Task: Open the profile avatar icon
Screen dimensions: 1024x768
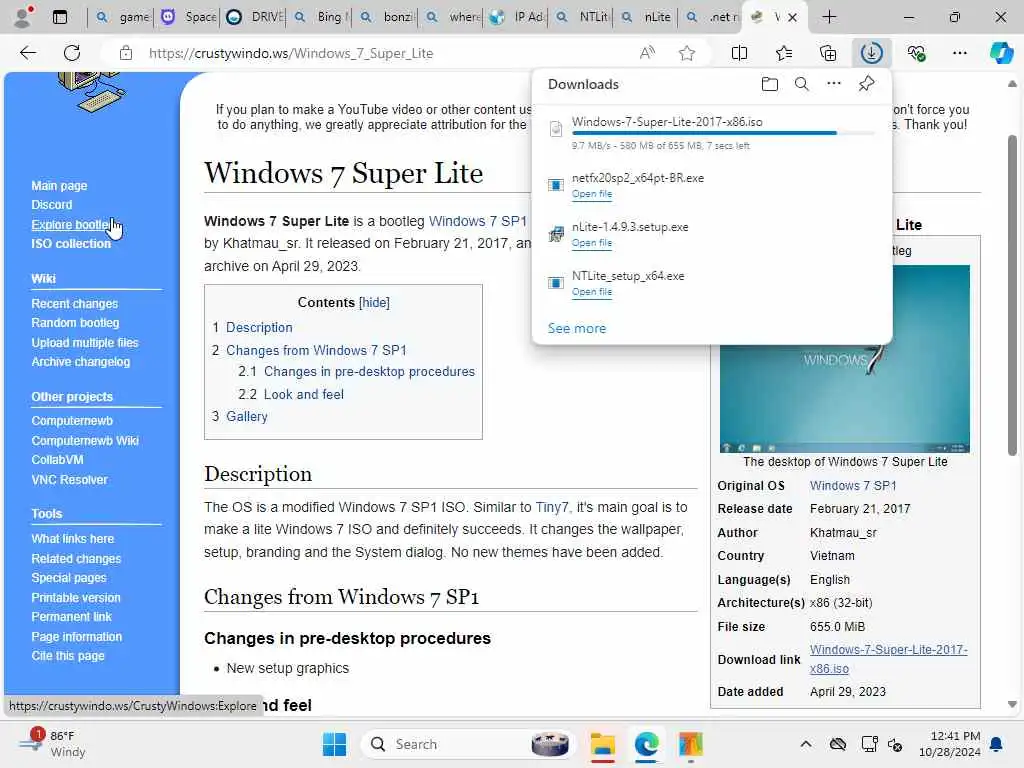Action: [x=23, y=16]
